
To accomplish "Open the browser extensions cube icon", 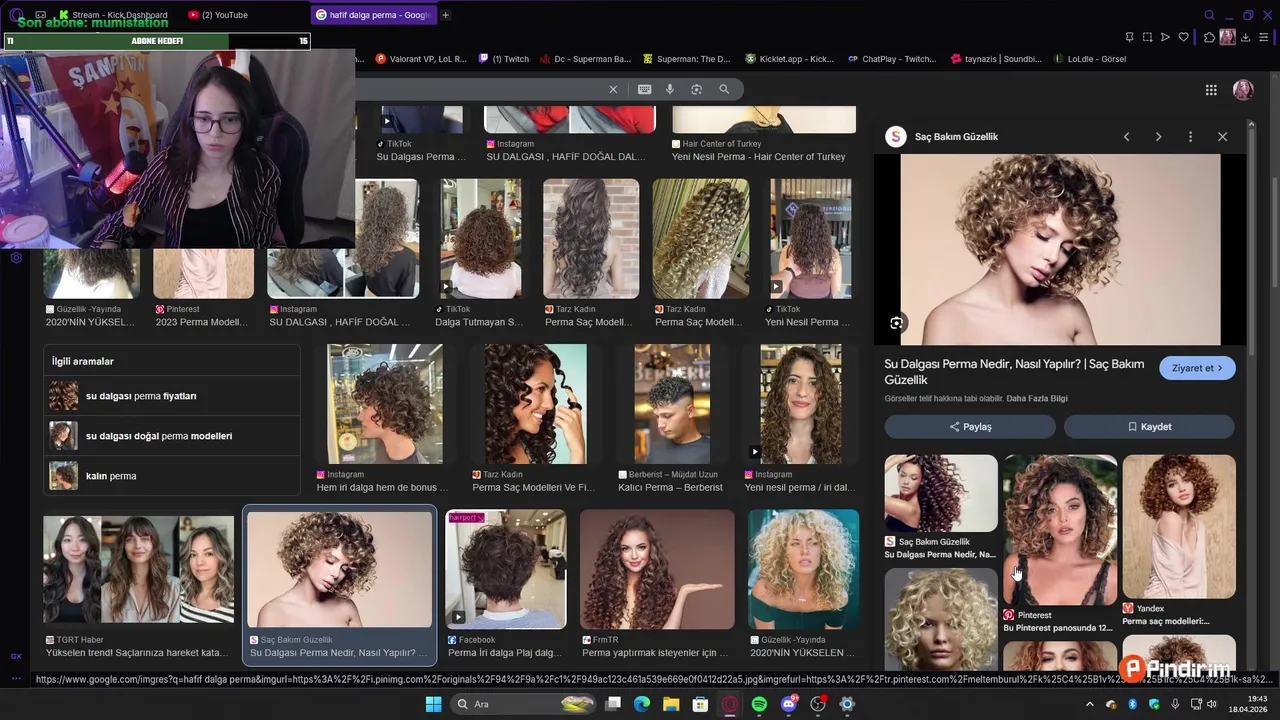I will (x=1209, y=37).
